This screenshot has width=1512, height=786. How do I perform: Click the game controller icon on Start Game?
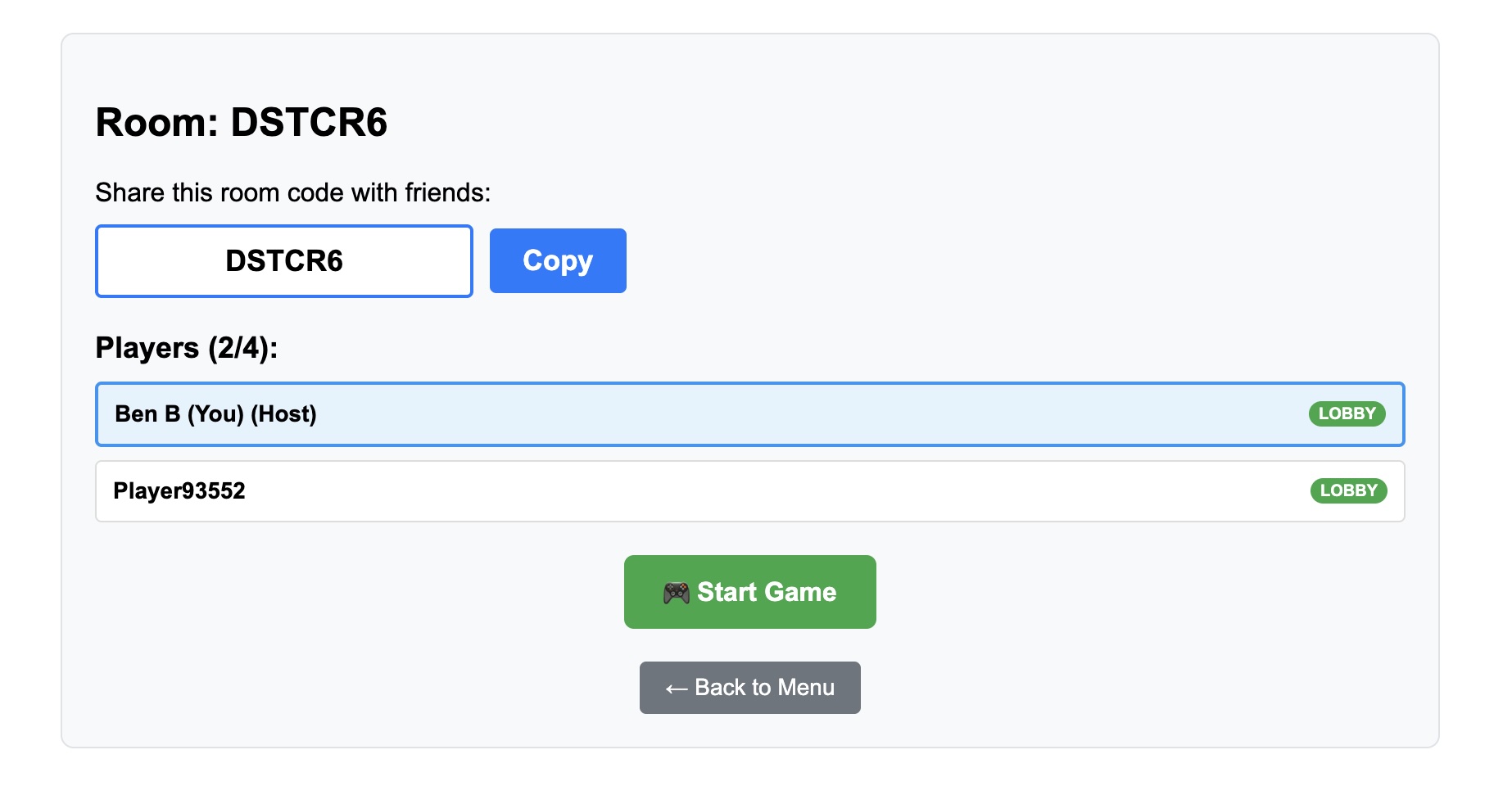click(676, 593)
